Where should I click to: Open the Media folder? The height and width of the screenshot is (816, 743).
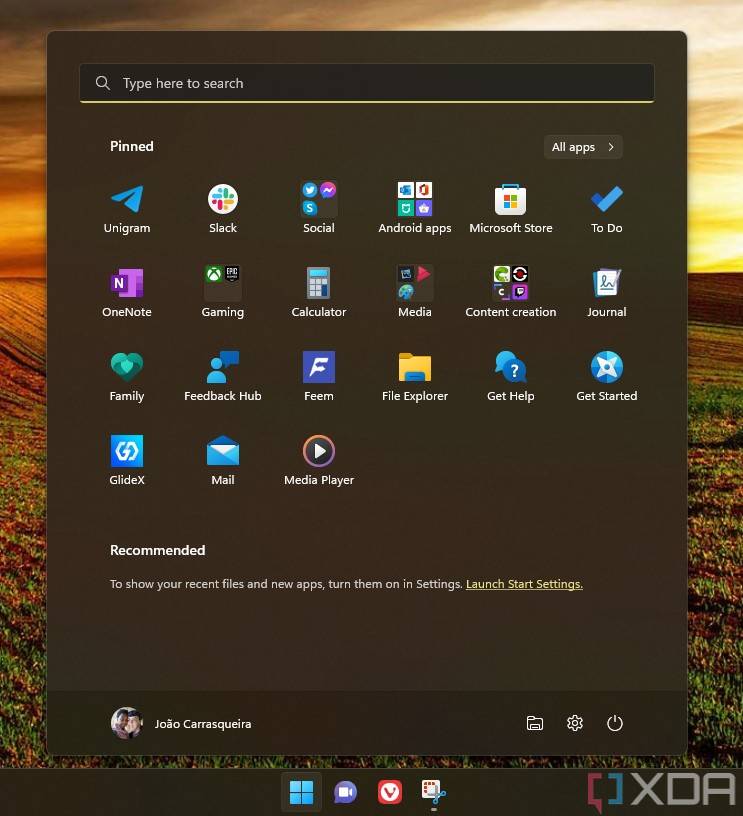[415, 292]
